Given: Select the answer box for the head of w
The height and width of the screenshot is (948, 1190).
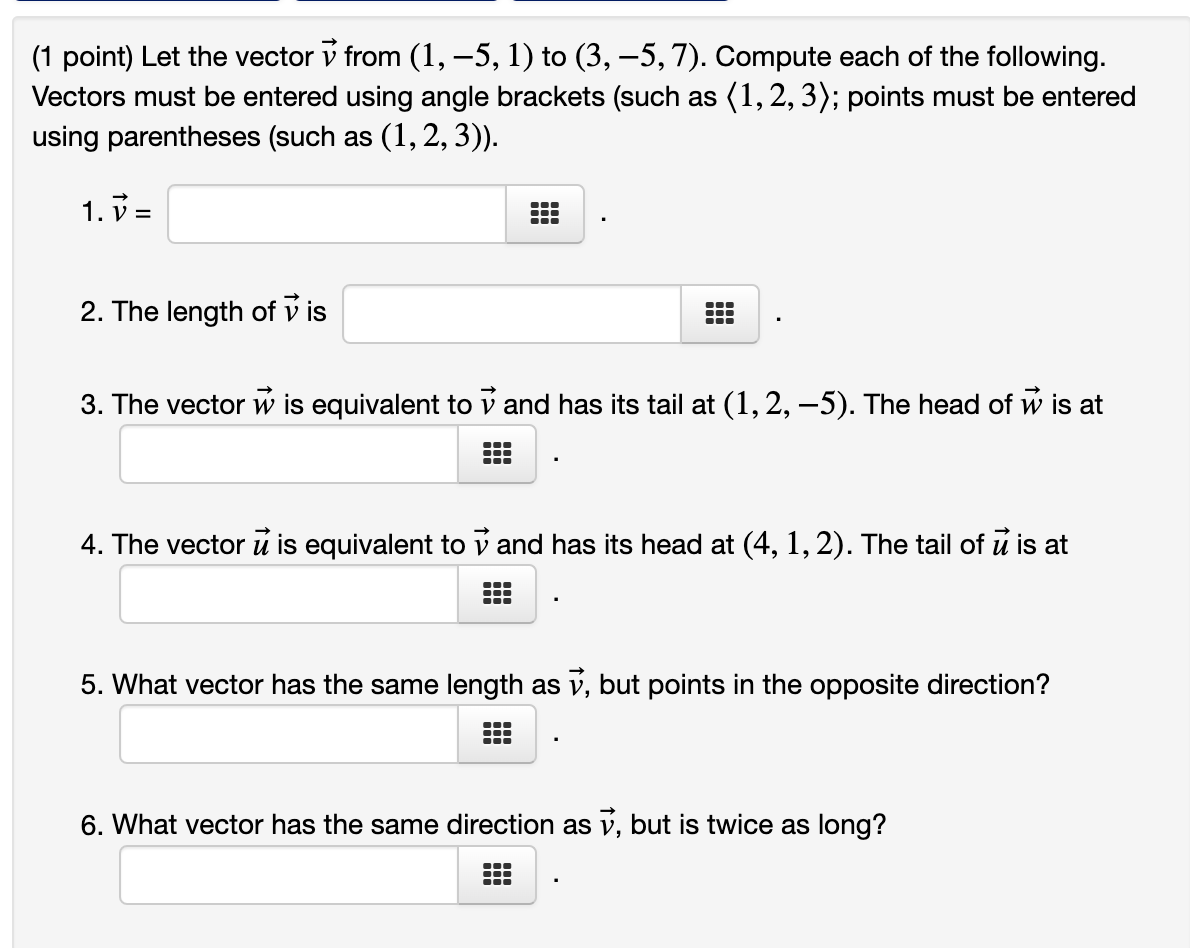Looking at the screenshot, I should tap(288, 454).
